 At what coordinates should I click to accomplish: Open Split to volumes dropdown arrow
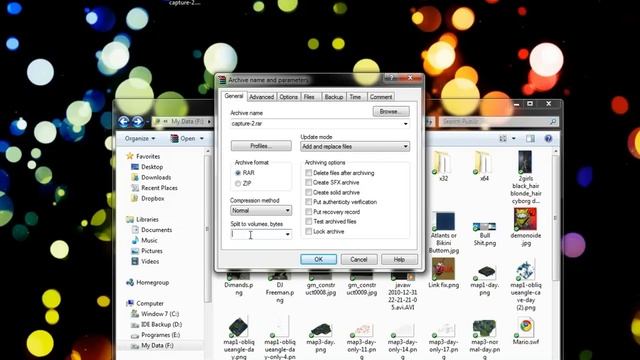(287, 234)
